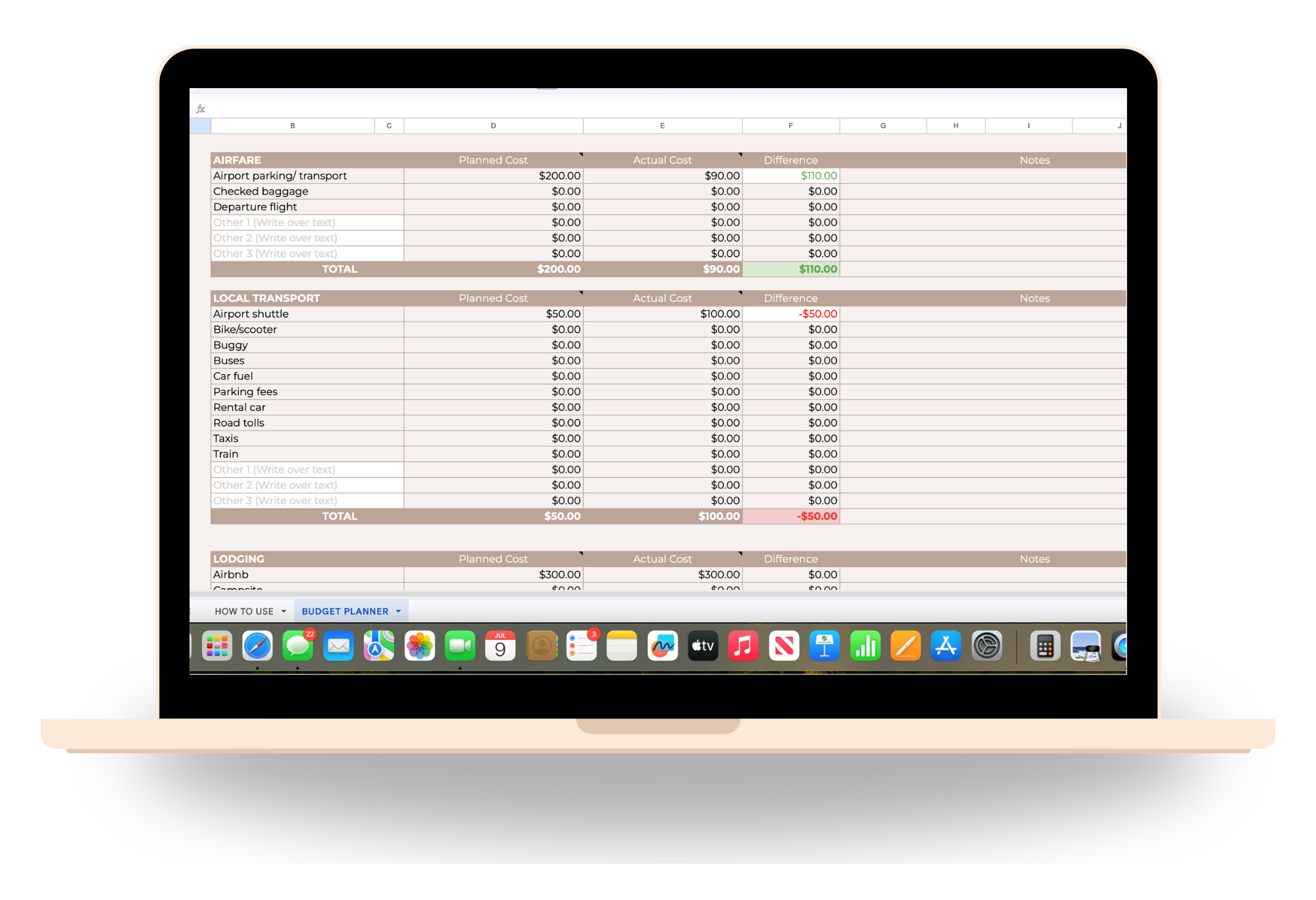
Task: Open System Settings gear icon
Action: pos(987,646)
